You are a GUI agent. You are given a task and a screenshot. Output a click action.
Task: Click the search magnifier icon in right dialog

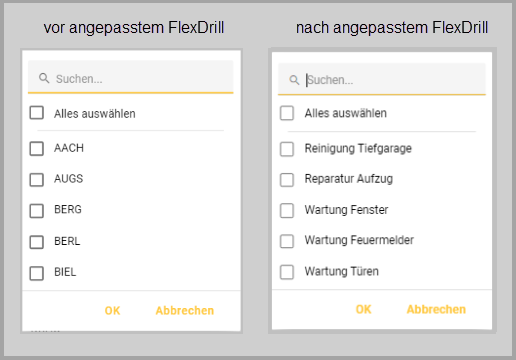[294, 80]
